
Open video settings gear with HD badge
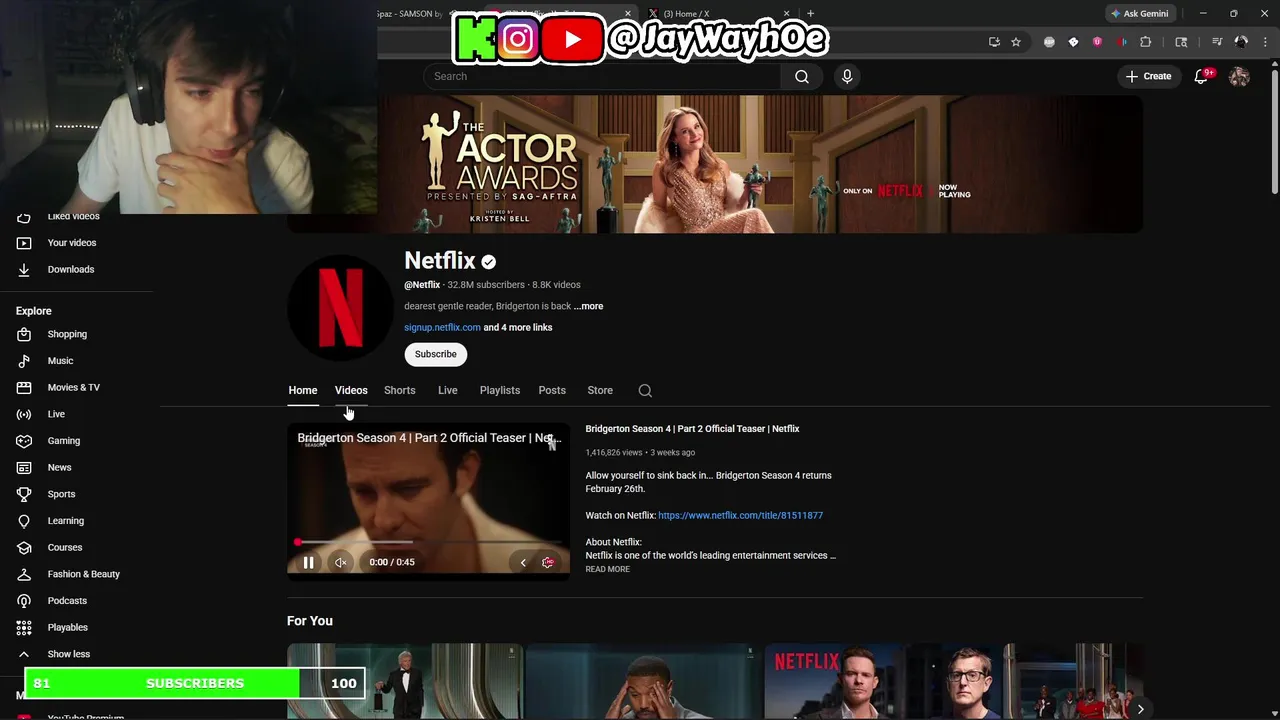(x=548, y=562)
